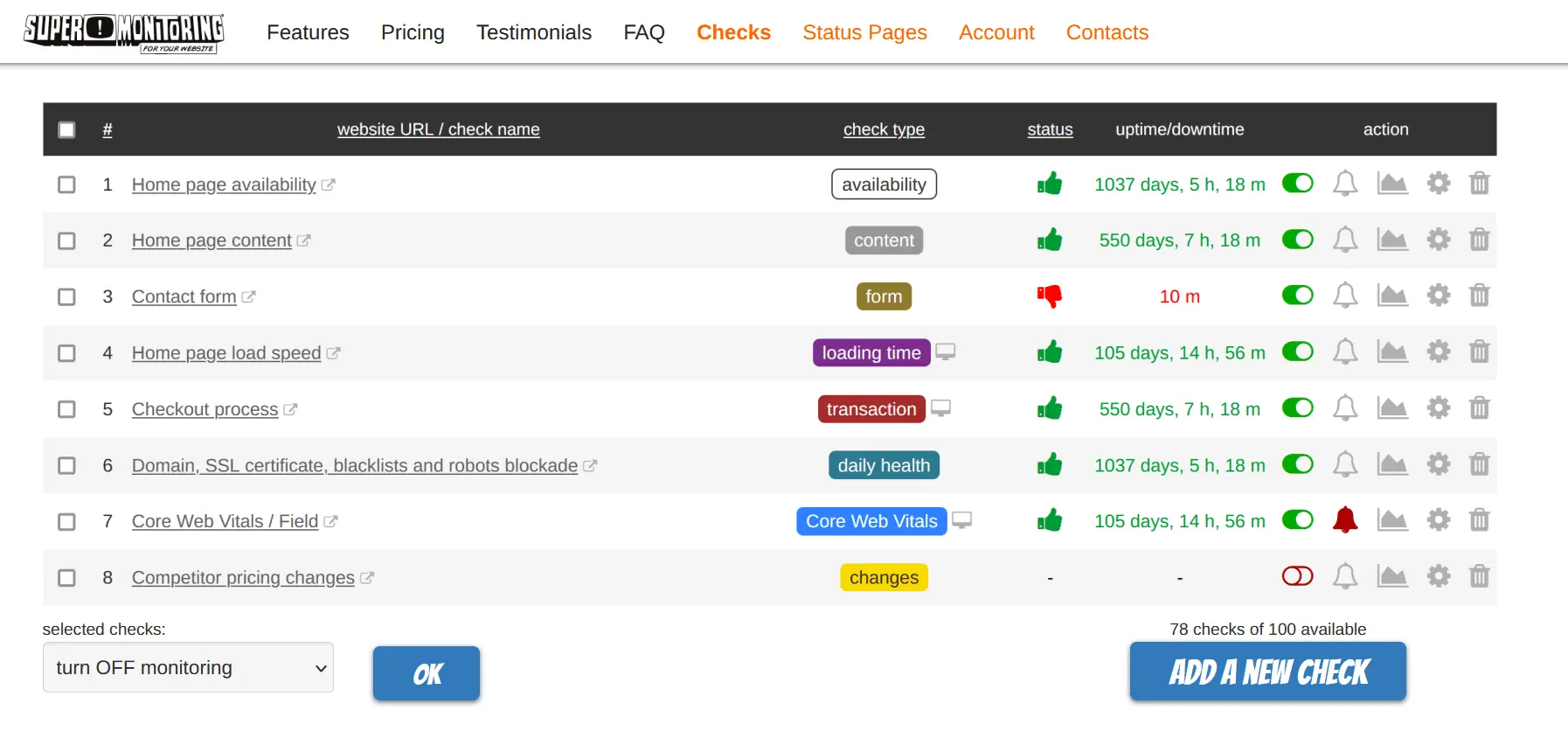The image size is (1568, 738).
Task: Tick the select-all checkbox in table header
Action: click(66, 129)
